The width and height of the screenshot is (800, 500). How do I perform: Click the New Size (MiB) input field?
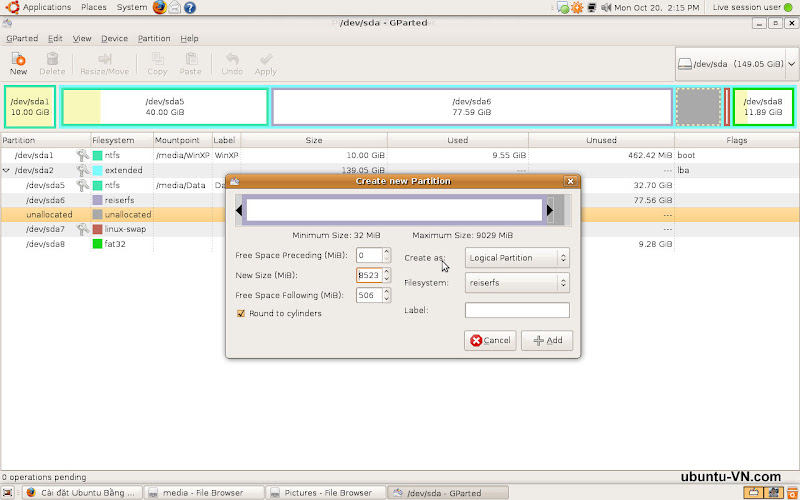click(369, 275)
